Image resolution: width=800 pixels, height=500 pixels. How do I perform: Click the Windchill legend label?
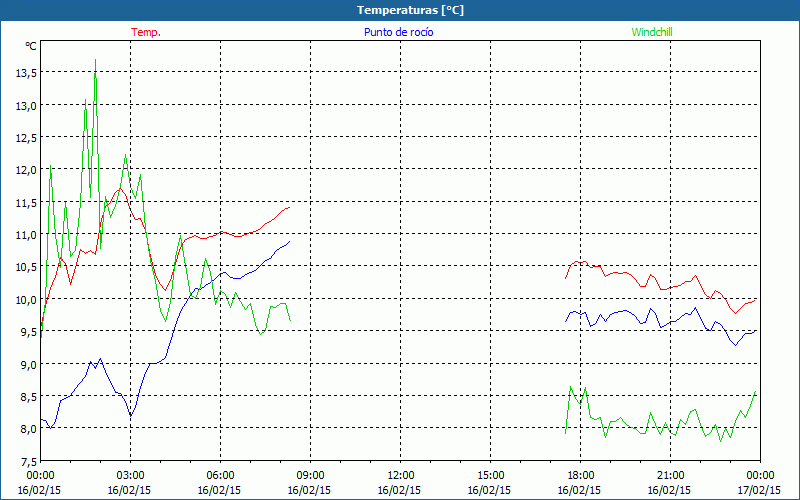652,32
